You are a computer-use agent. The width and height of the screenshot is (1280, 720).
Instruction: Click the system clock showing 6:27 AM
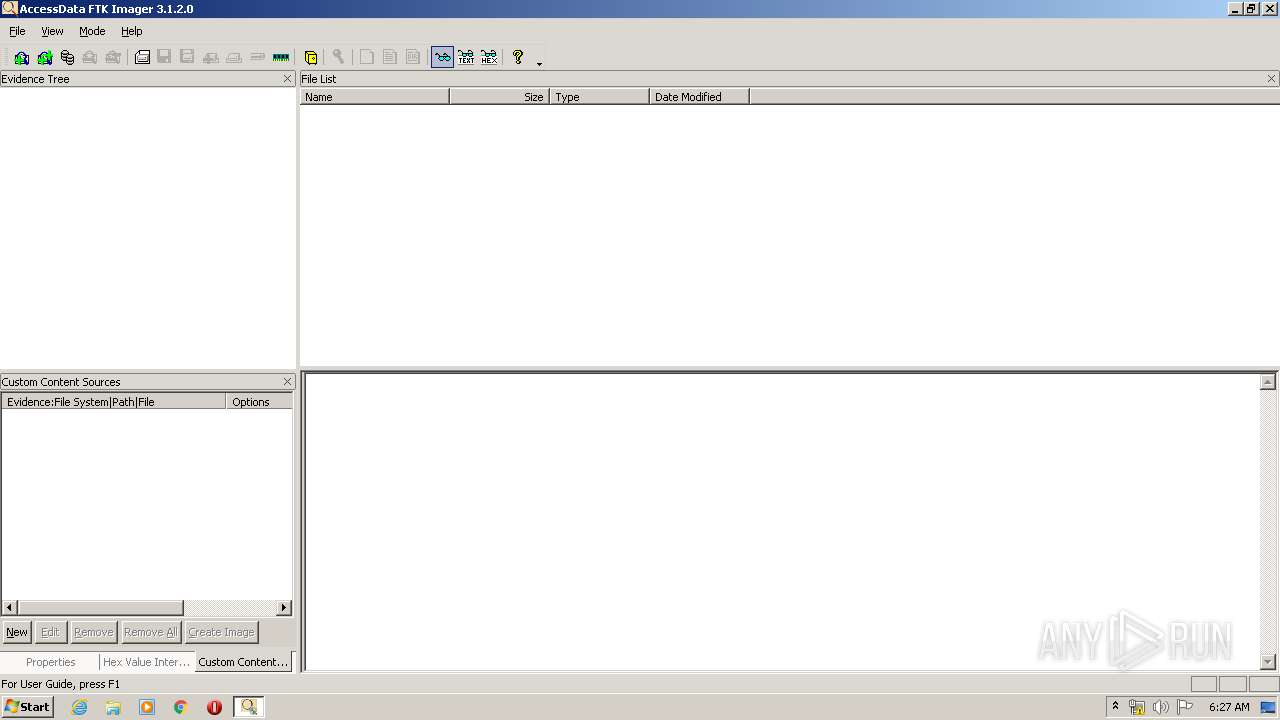(x=1229, y=707)
